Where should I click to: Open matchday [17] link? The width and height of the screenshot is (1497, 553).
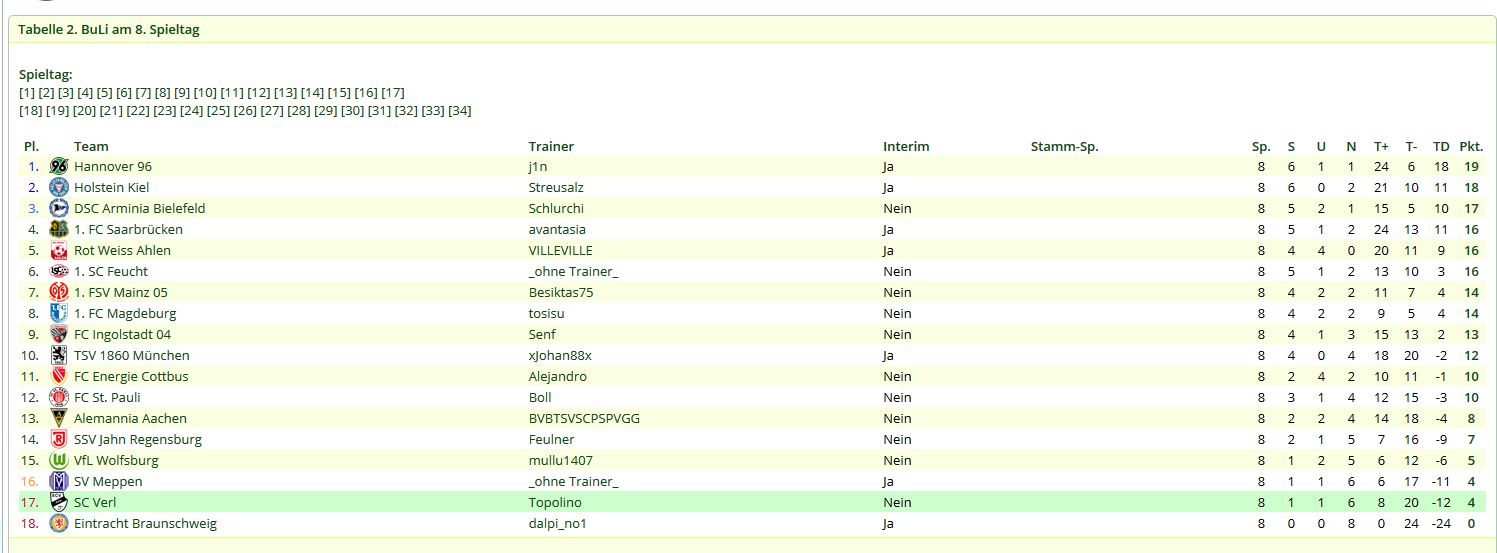(393, 92)
